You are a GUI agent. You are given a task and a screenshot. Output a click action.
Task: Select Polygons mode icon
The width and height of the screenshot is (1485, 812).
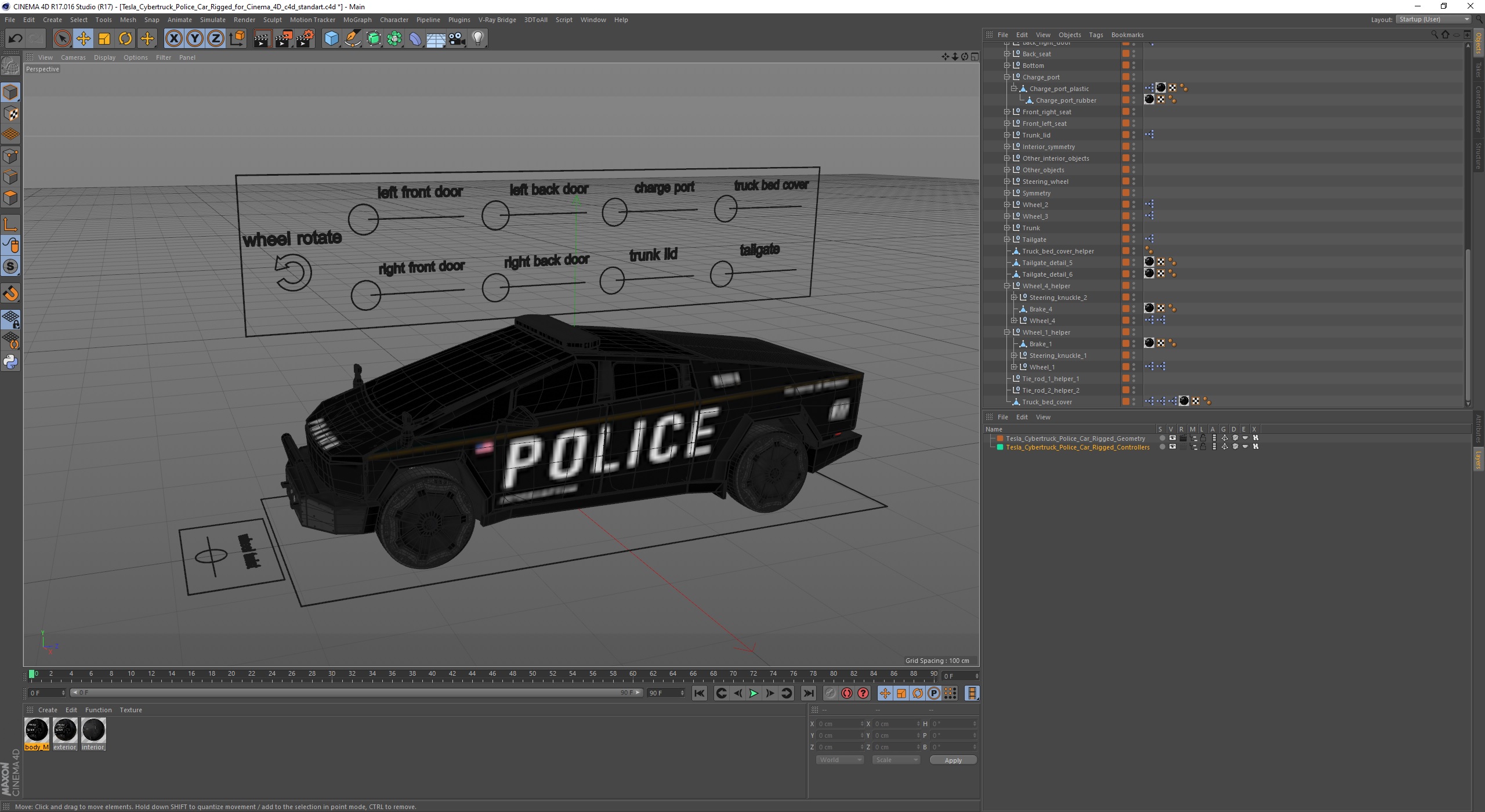(10, 198)
